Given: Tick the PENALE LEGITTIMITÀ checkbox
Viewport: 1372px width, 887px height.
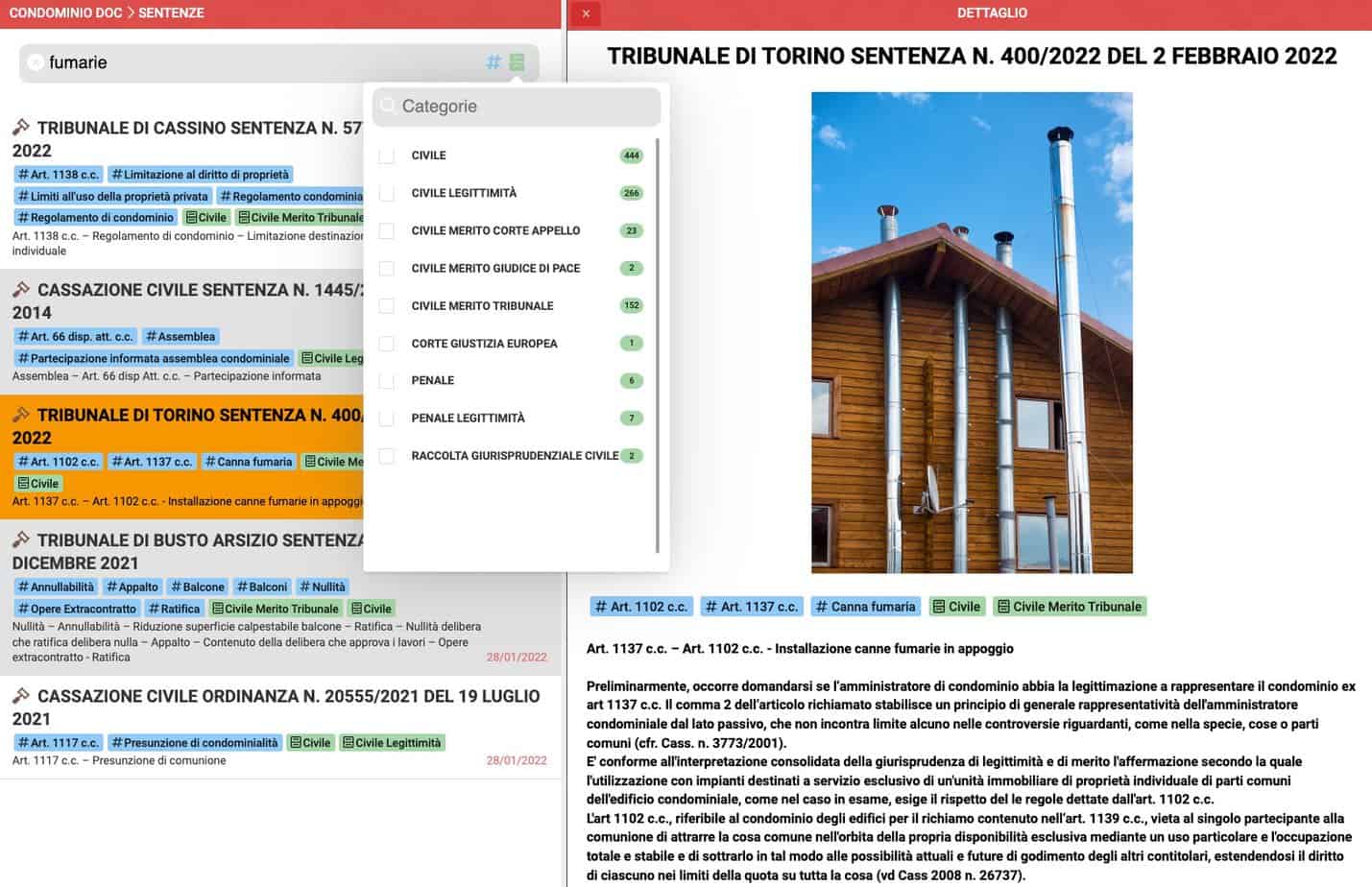Looking at the screenshot, I should click(387, 418).
